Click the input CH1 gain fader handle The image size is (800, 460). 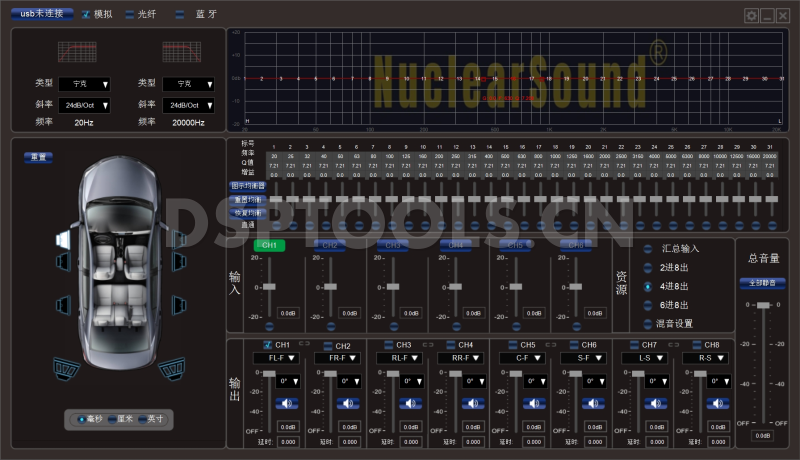tap(269, 287)
